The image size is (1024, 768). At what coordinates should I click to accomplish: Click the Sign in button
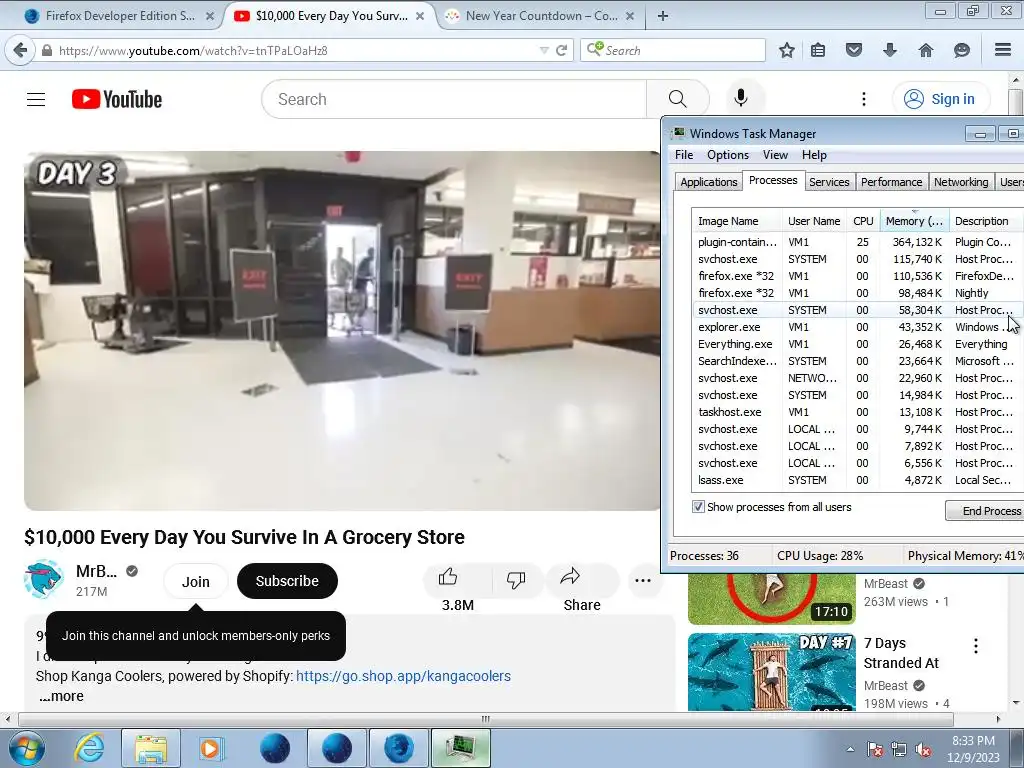(x=940, y=99)
